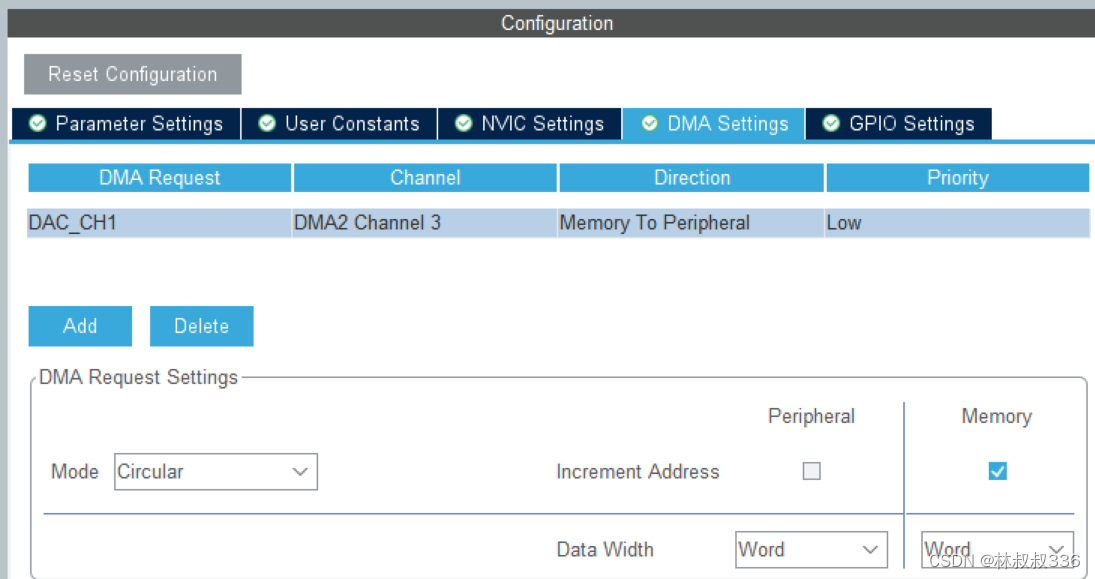Select the DAC_CH1 request cell
The image size is (1095, 579).
[159, 223]
